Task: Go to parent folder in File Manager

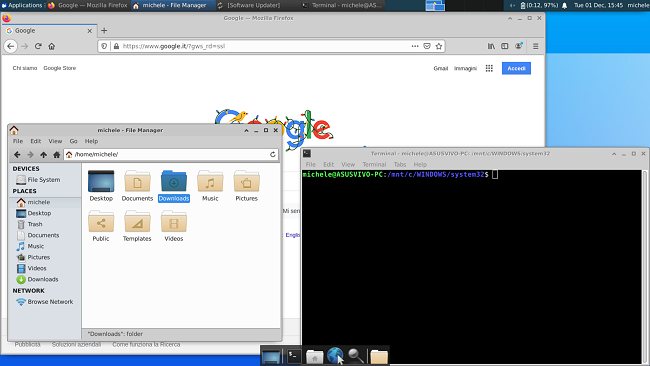Action: coord(44,155)
